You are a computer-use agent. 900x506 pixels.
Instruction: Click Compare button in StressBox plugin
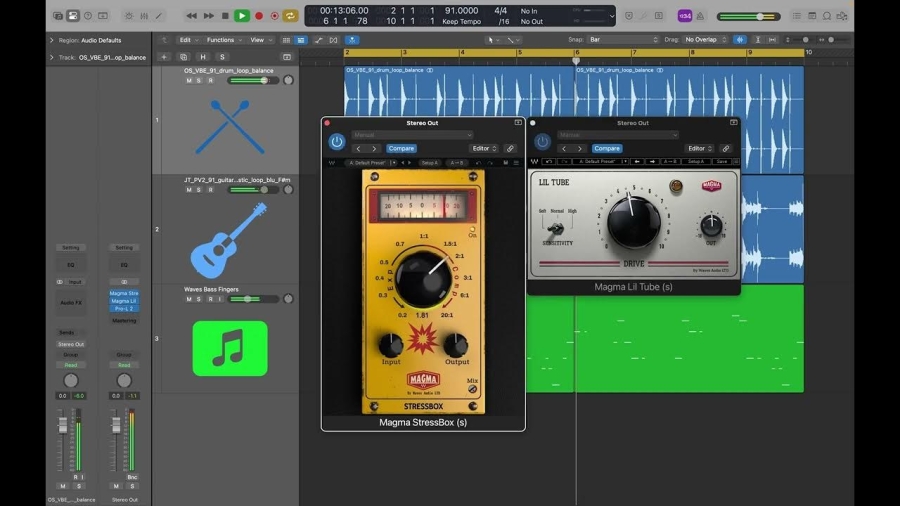[x=401, y=149]
